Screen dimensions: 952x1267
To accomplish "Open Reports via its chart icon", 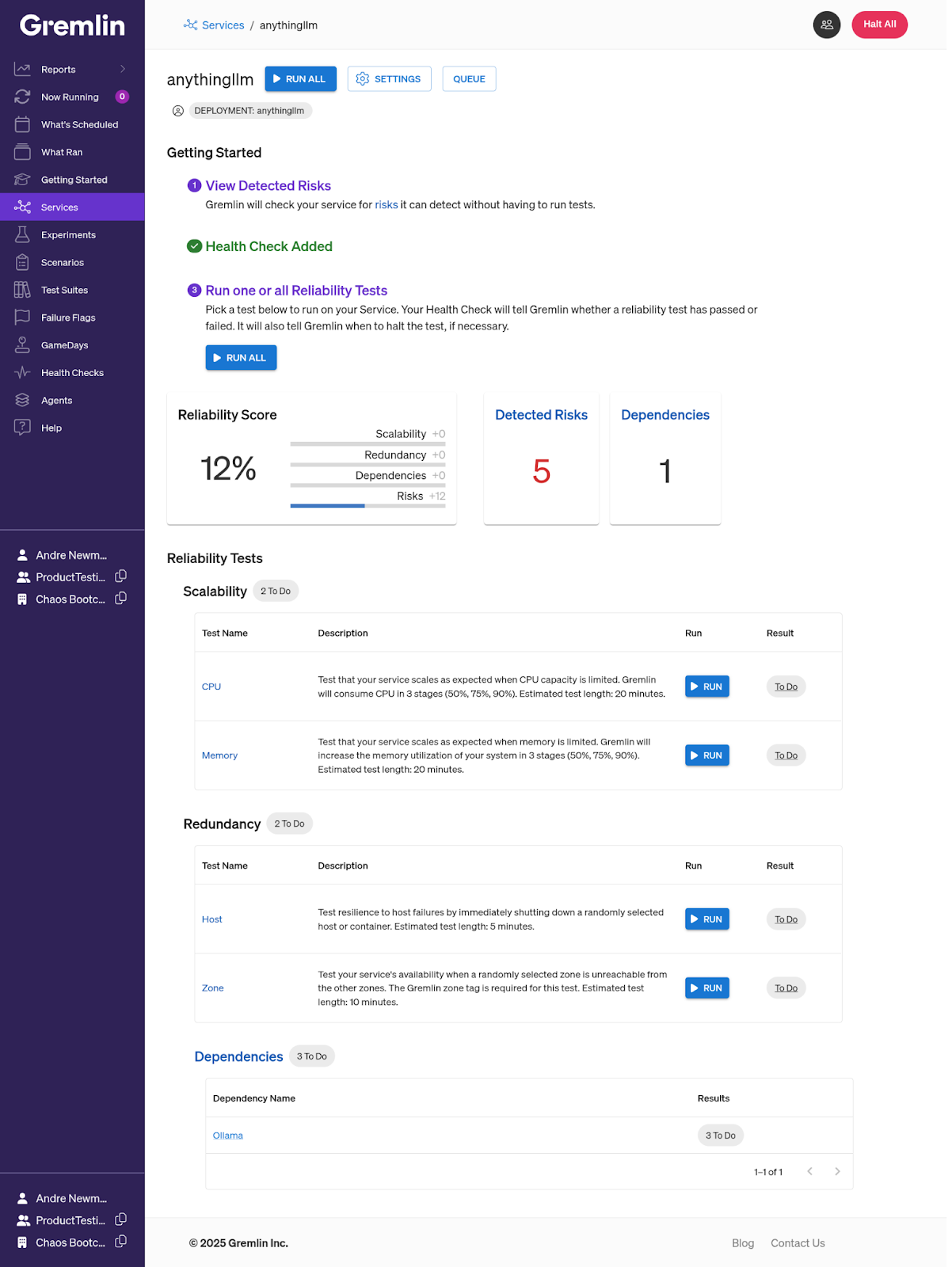I will click(22, 70).
